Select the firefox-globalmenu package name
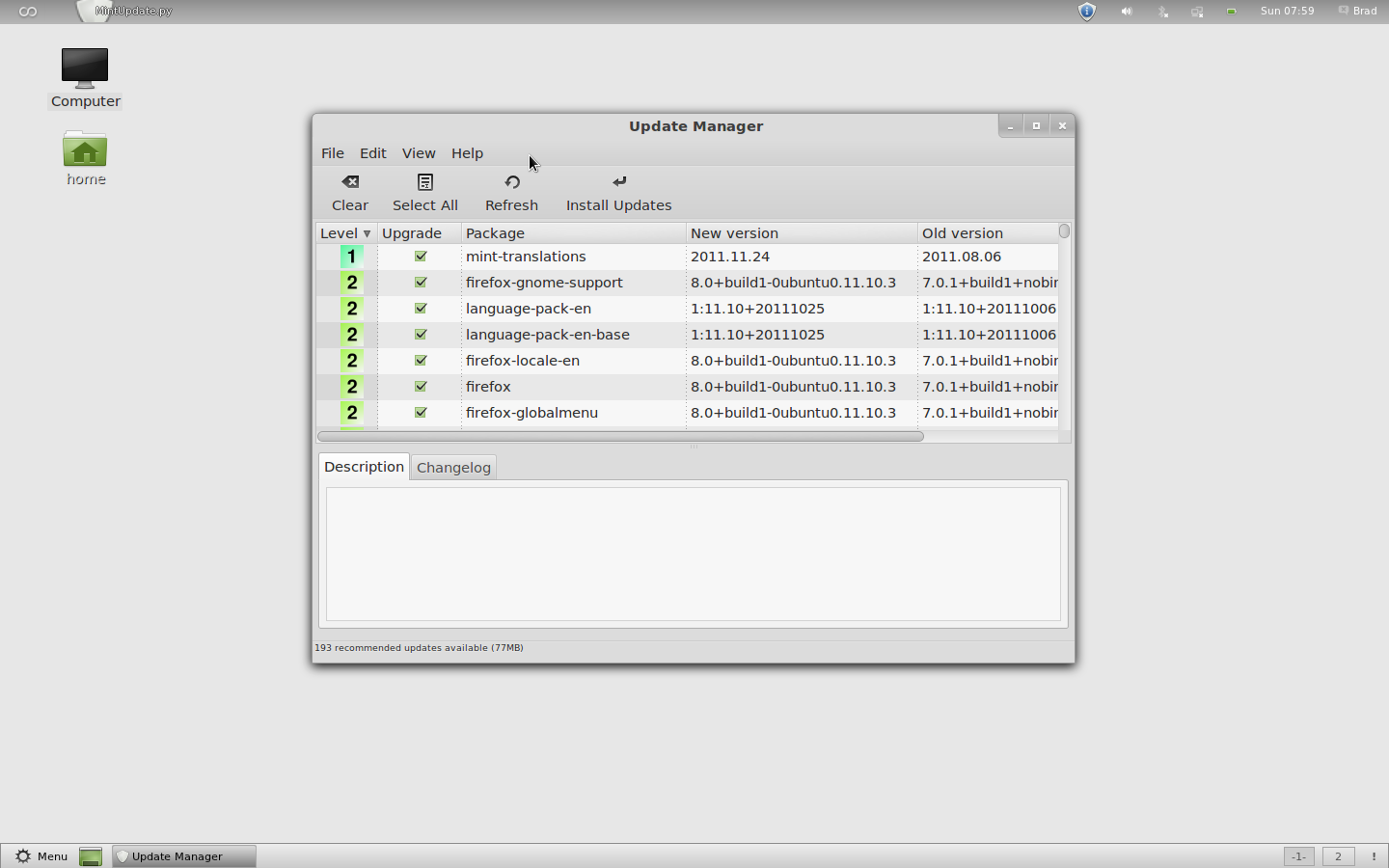The image size is (1389, 868). pyautogui.click(x=531, y=413)
